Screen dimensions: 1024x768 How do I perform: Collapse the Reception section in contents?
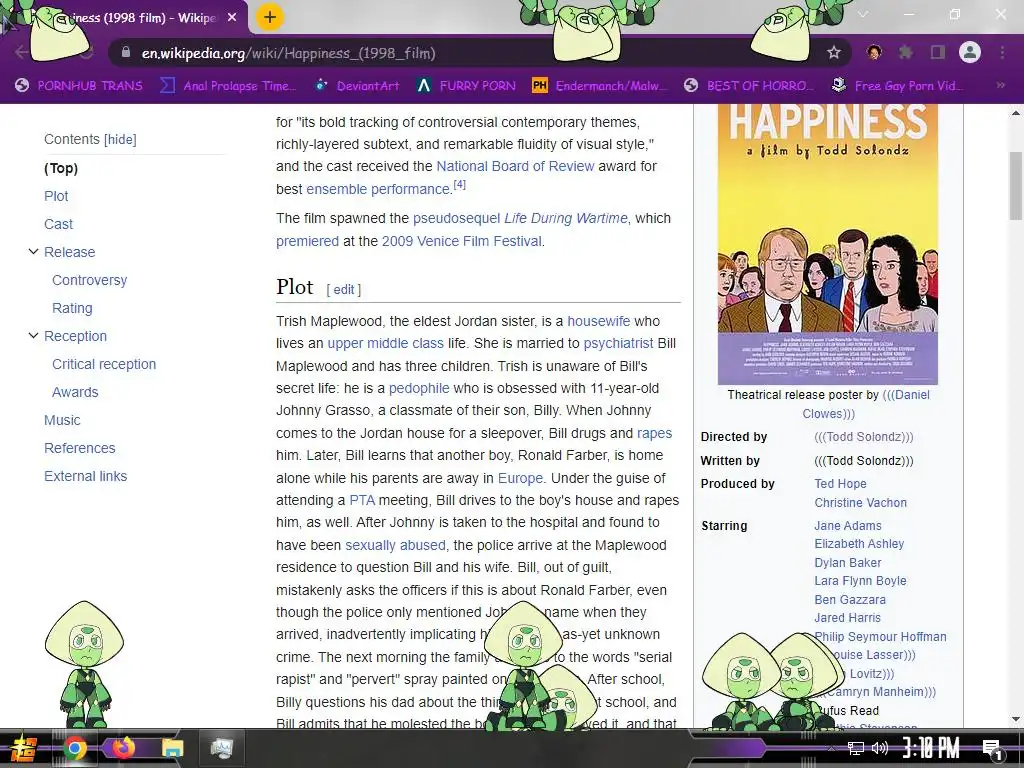pos(33,336)
